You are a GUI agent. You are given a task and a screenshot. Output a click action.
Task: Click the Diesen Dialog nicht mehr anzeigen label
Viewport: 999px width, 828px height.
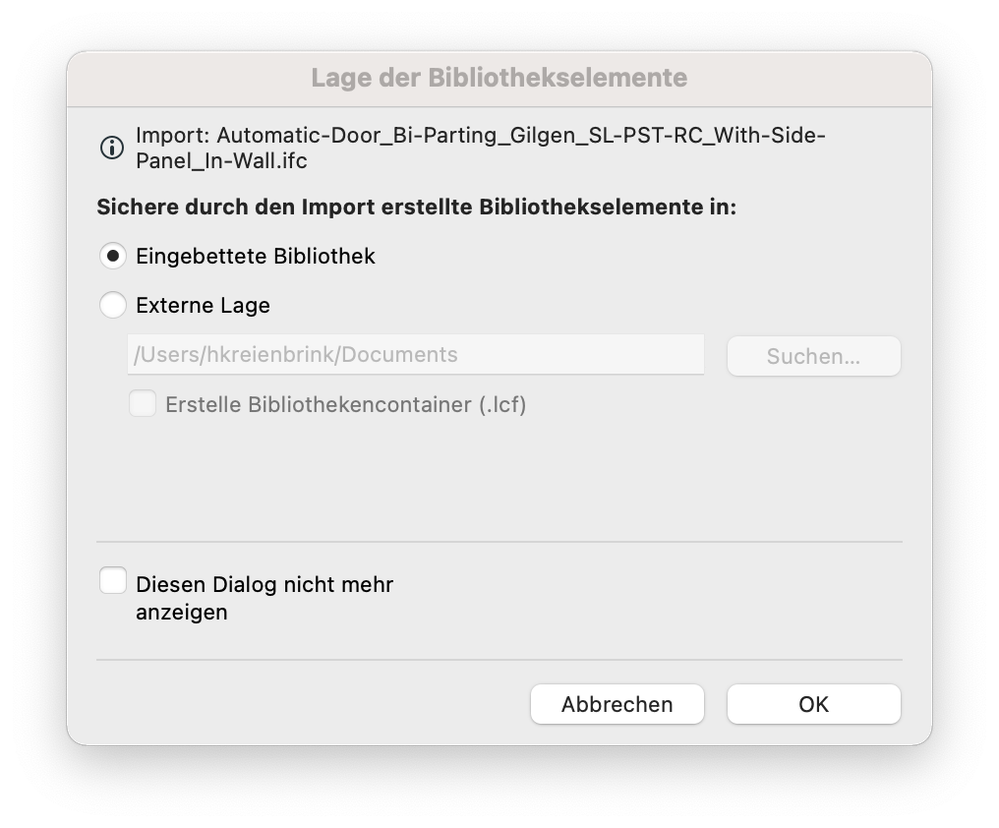pos(264,598)
